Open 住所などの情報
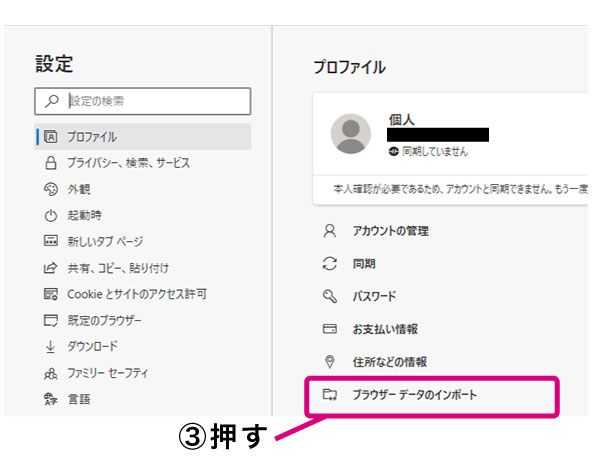This screenshot has width=606, height=471. [390, 362]
